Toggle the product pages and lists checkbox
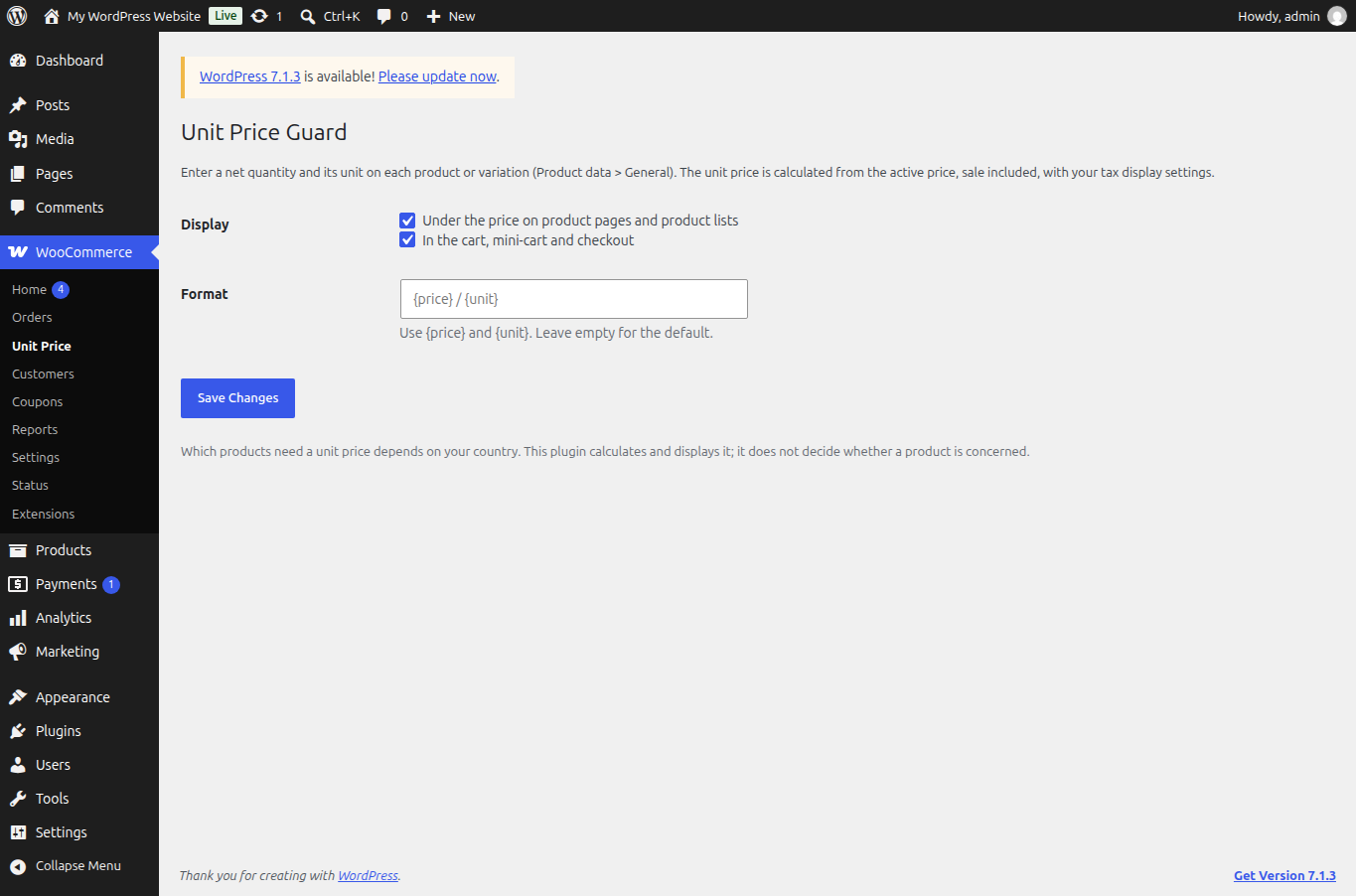The height and width of the screenshot is (896, 1356). [x=407, y=221]
